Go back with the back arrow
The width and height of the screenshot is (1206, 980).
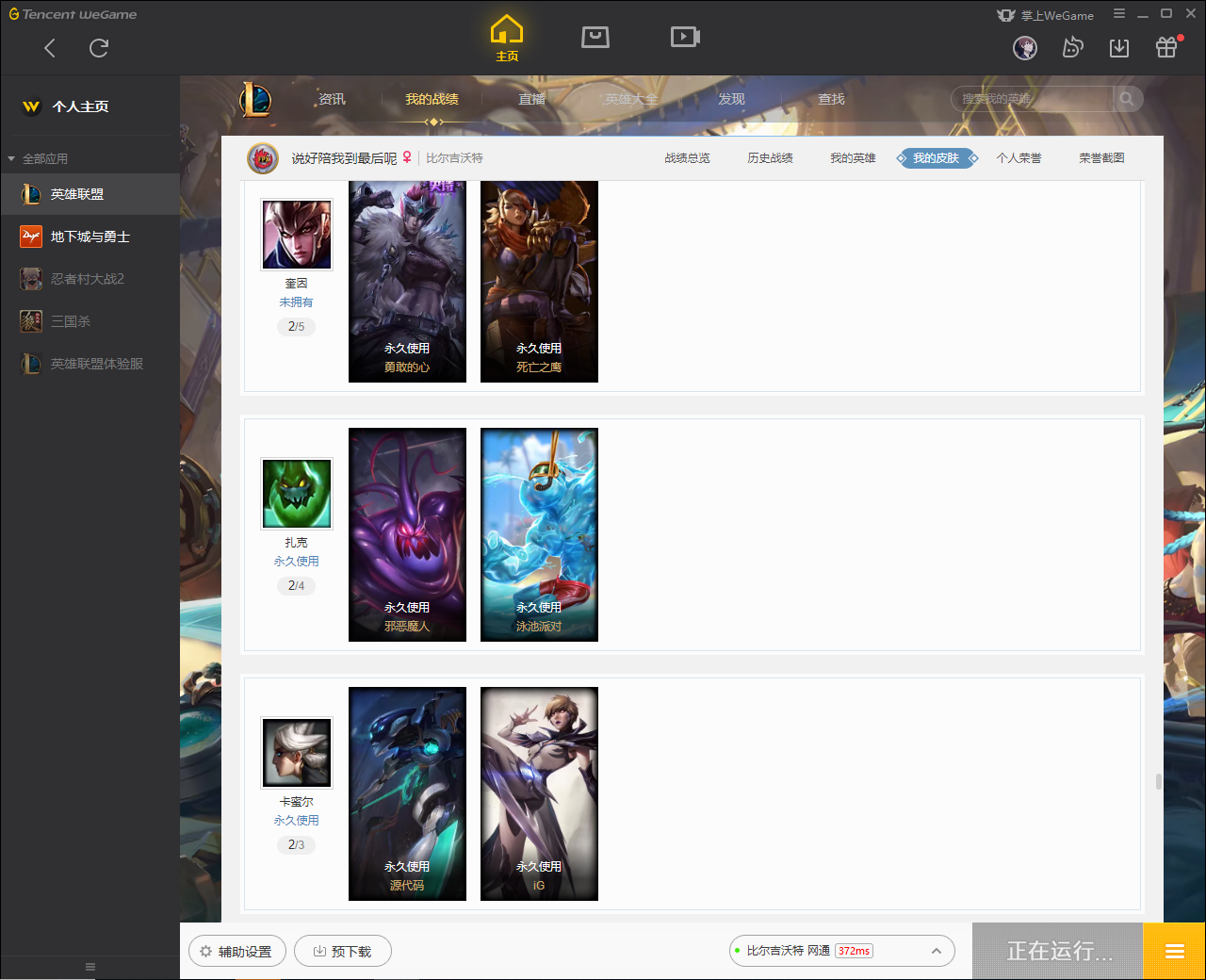(x=50, y=48)
